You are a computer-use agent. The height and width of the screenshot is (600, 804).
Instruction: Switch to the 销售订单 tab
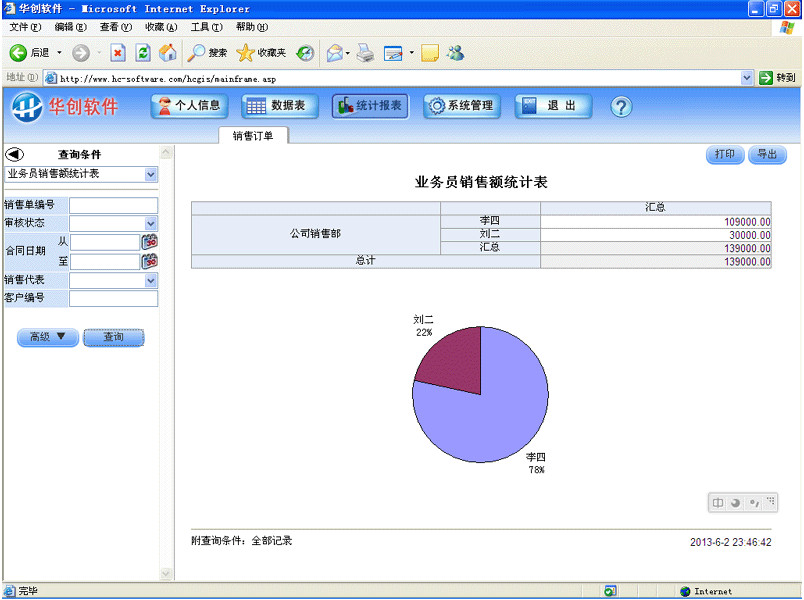click(252, 135)
